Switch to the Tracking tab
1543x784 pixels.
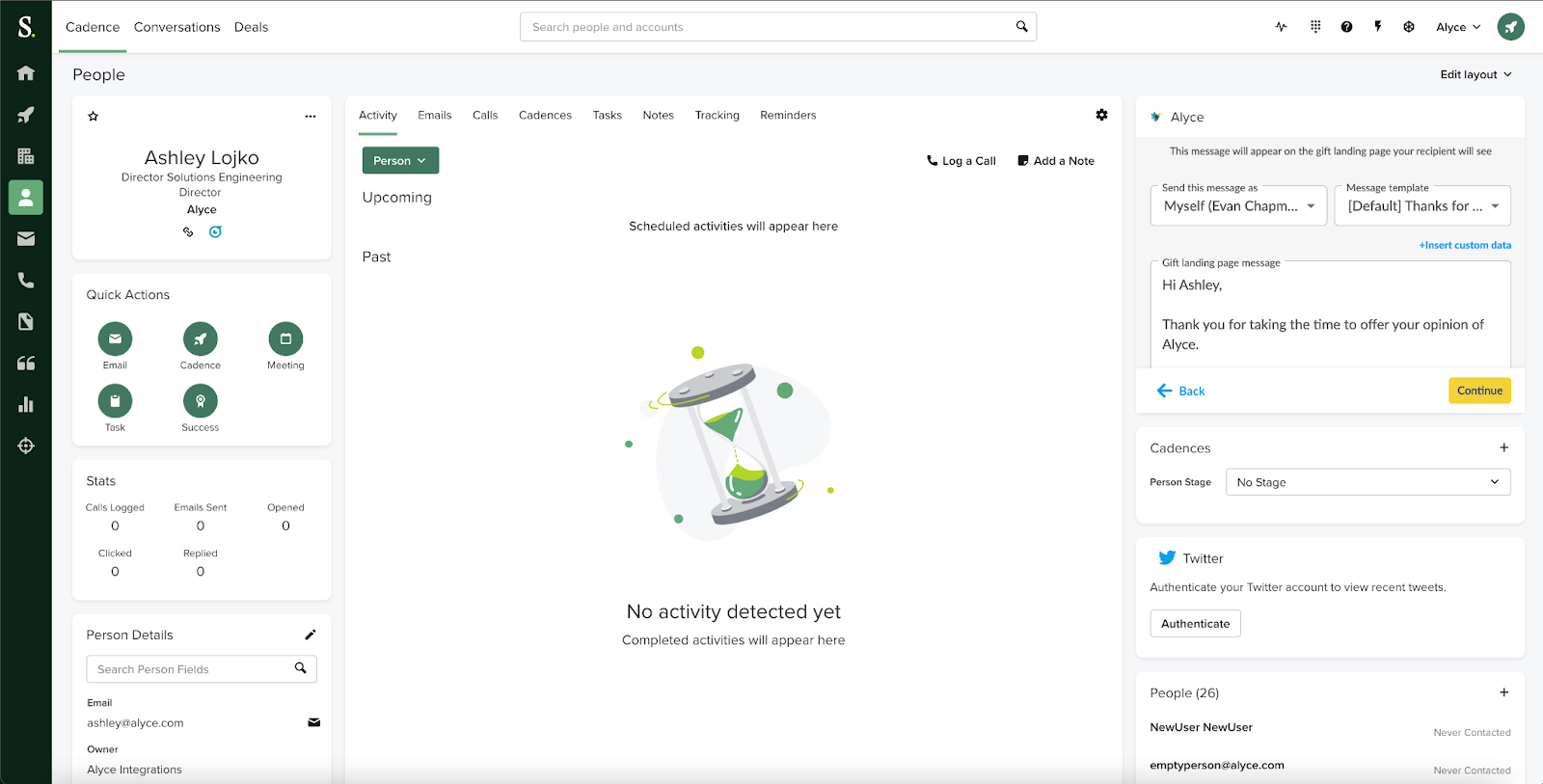click(717, 115)
